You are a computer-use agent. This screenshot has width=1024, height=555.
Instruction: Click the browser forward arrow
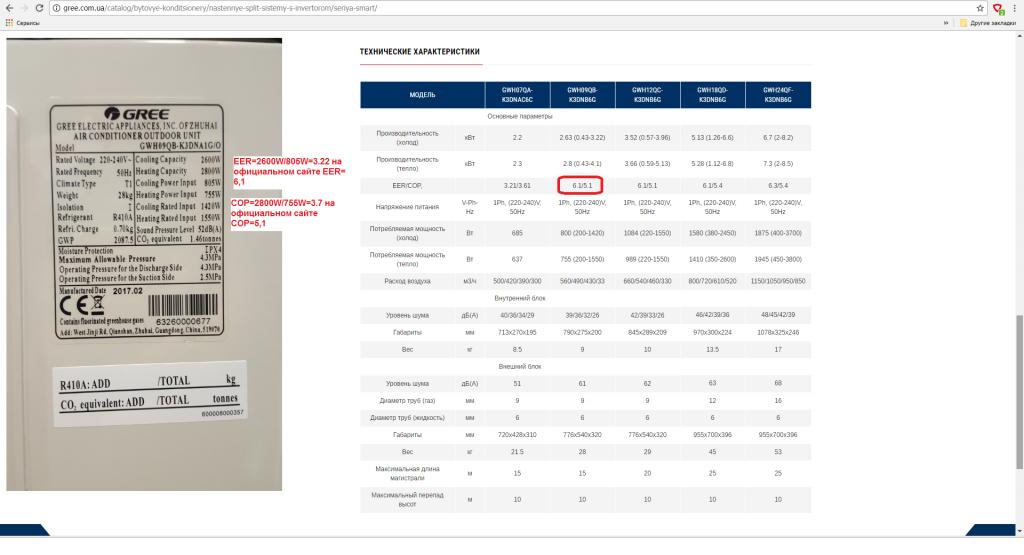click(x=22, y=8)
